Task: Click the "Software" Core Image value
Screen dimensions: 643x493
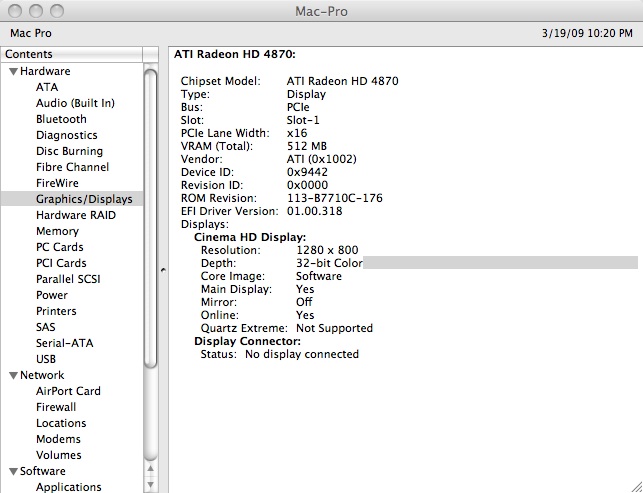Action: tap(319, 276)
